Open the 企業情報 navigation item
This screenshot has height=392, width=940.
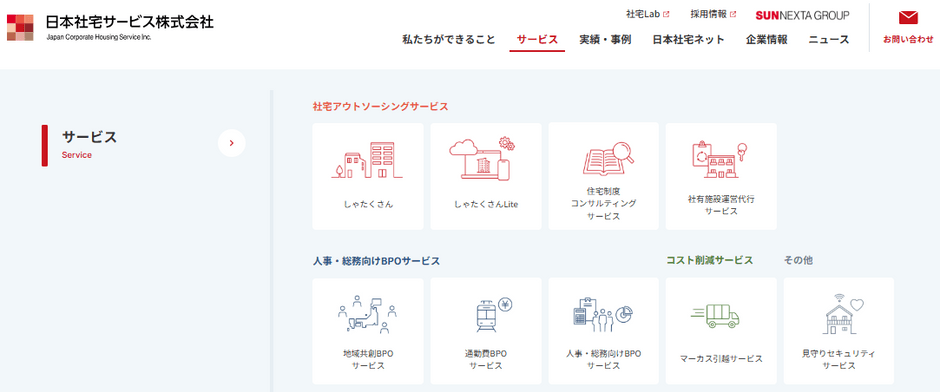pyautogui.click(x=767, y=40)
